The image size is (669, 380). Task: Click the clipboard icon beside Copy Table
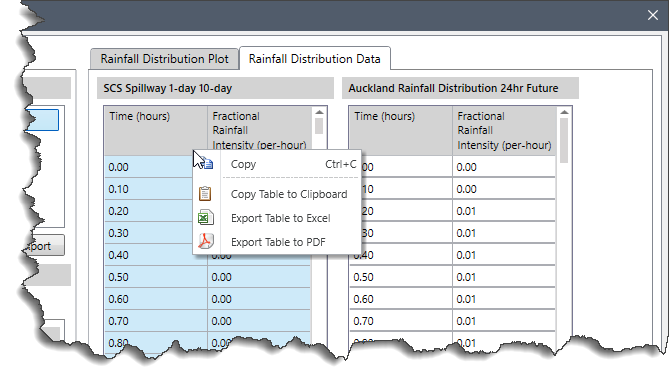(x=205, y=194)
